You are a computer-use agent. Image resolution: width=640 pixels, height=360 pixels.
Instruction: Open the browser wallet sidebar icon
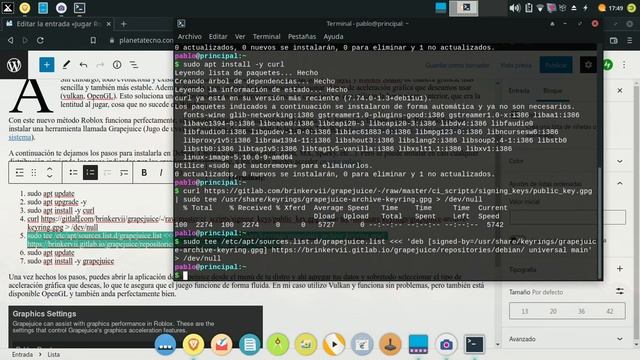(x=613, y=40)
